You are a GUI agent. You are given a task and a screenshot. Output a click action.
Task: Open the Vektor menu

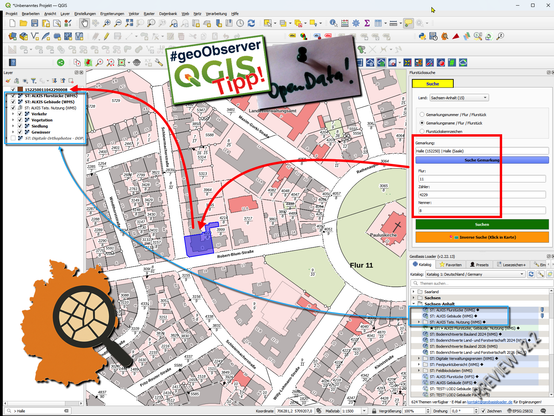coord(134,14)
